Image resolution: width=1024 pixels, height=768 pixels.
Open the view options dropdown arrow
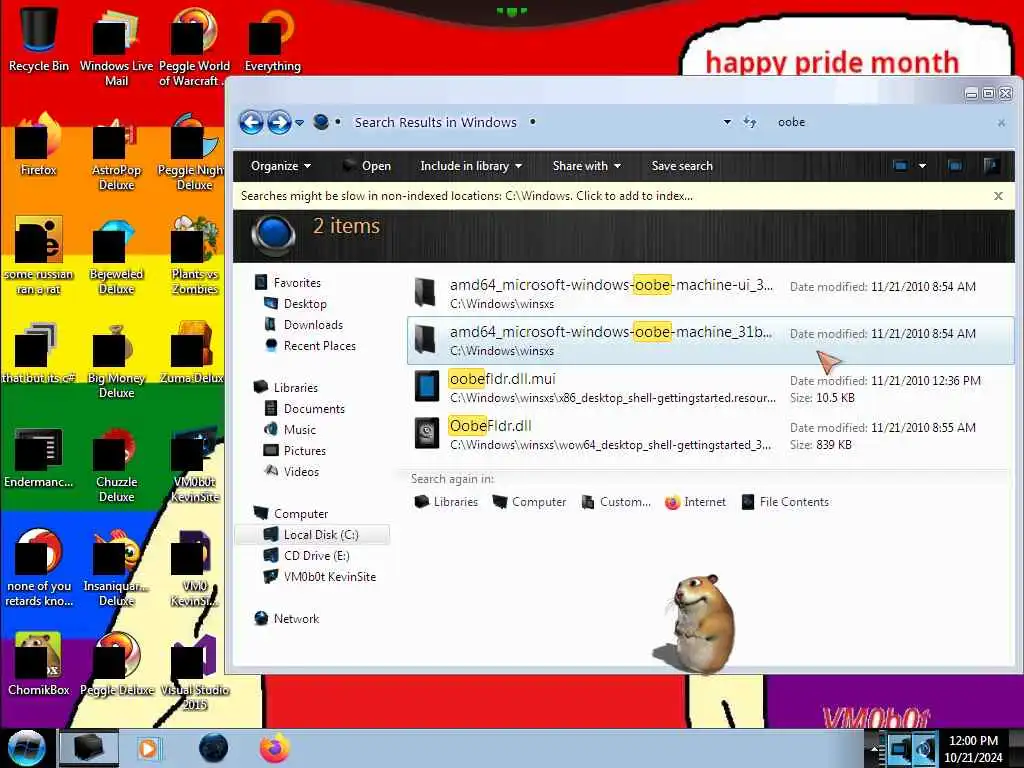(x=922, y=166)
